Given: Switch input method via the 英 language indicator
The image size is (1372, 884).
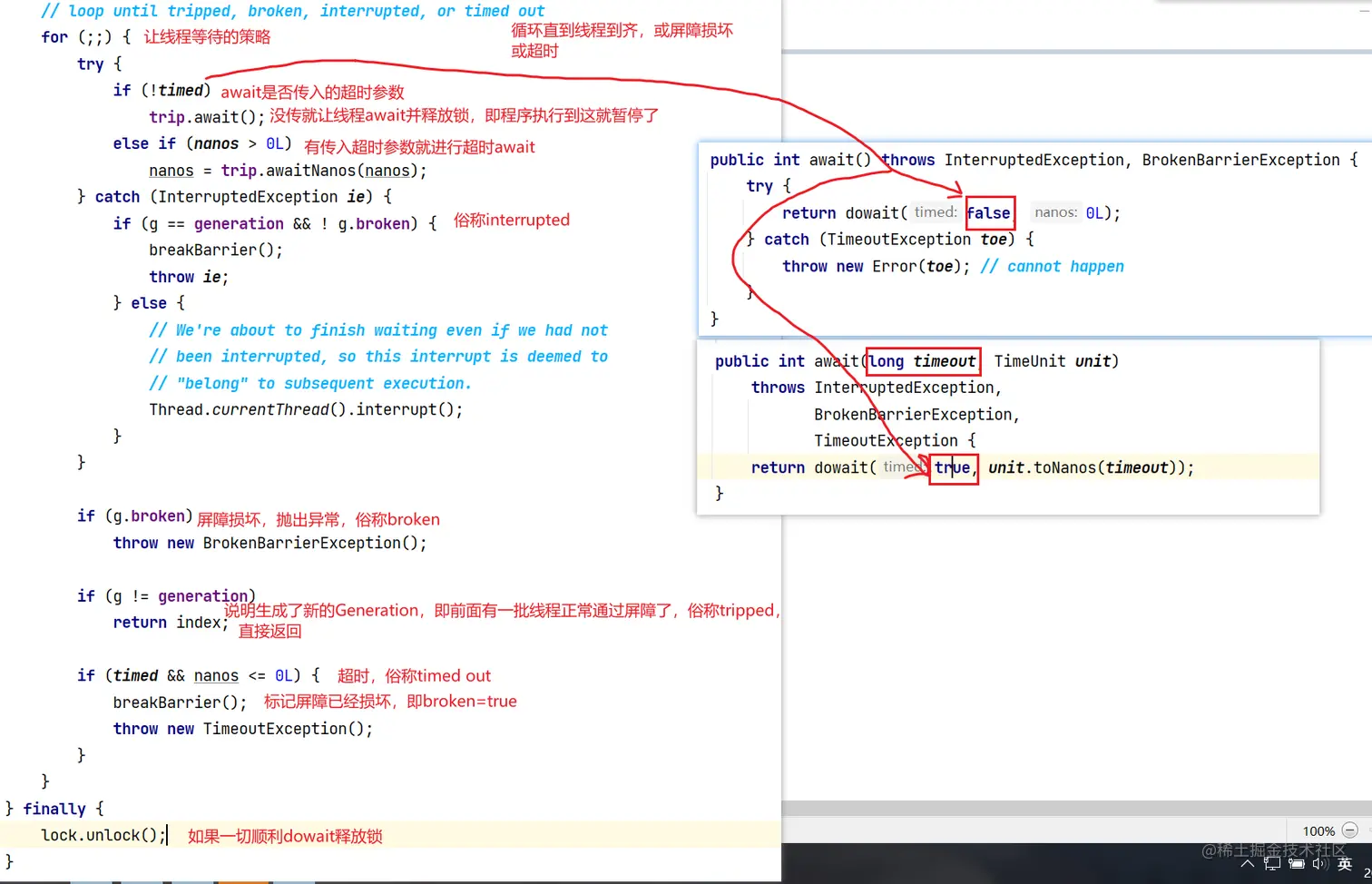Looking at the screenshot, I should [1344, 863].
